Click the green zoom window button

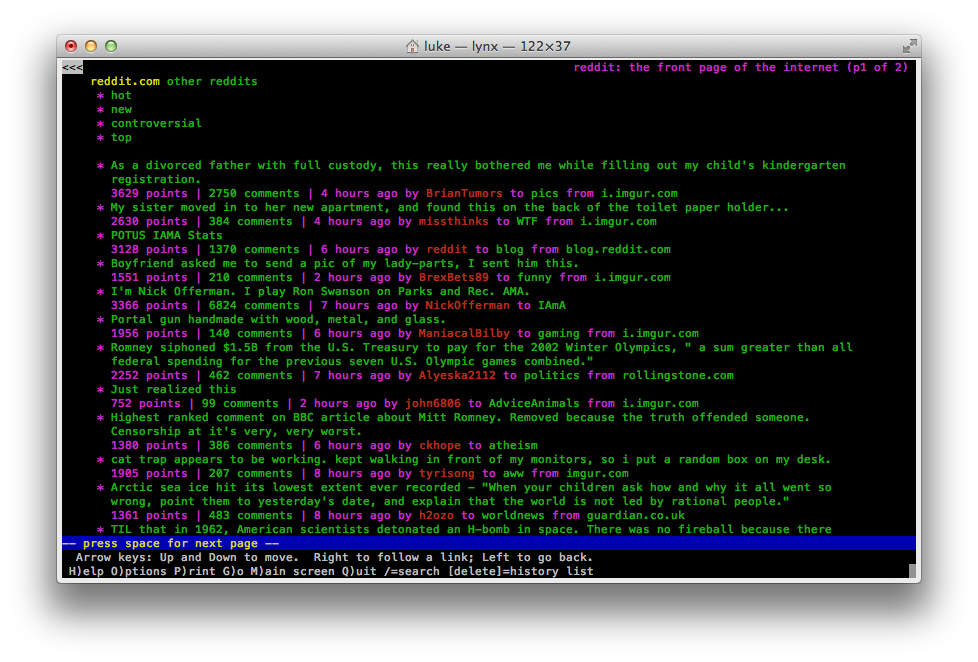111,46
